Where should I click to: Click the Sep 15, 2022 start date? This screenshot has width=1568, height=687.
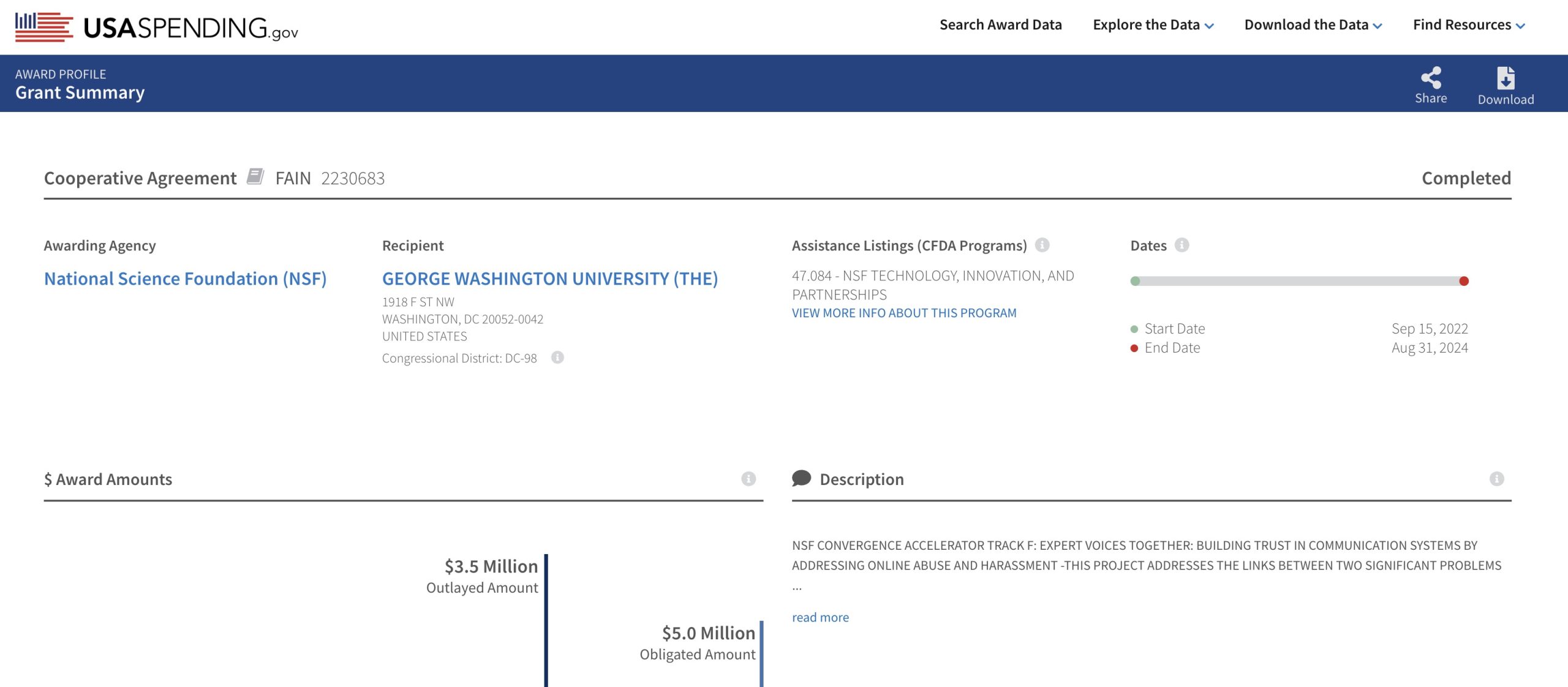(1430, 329)
